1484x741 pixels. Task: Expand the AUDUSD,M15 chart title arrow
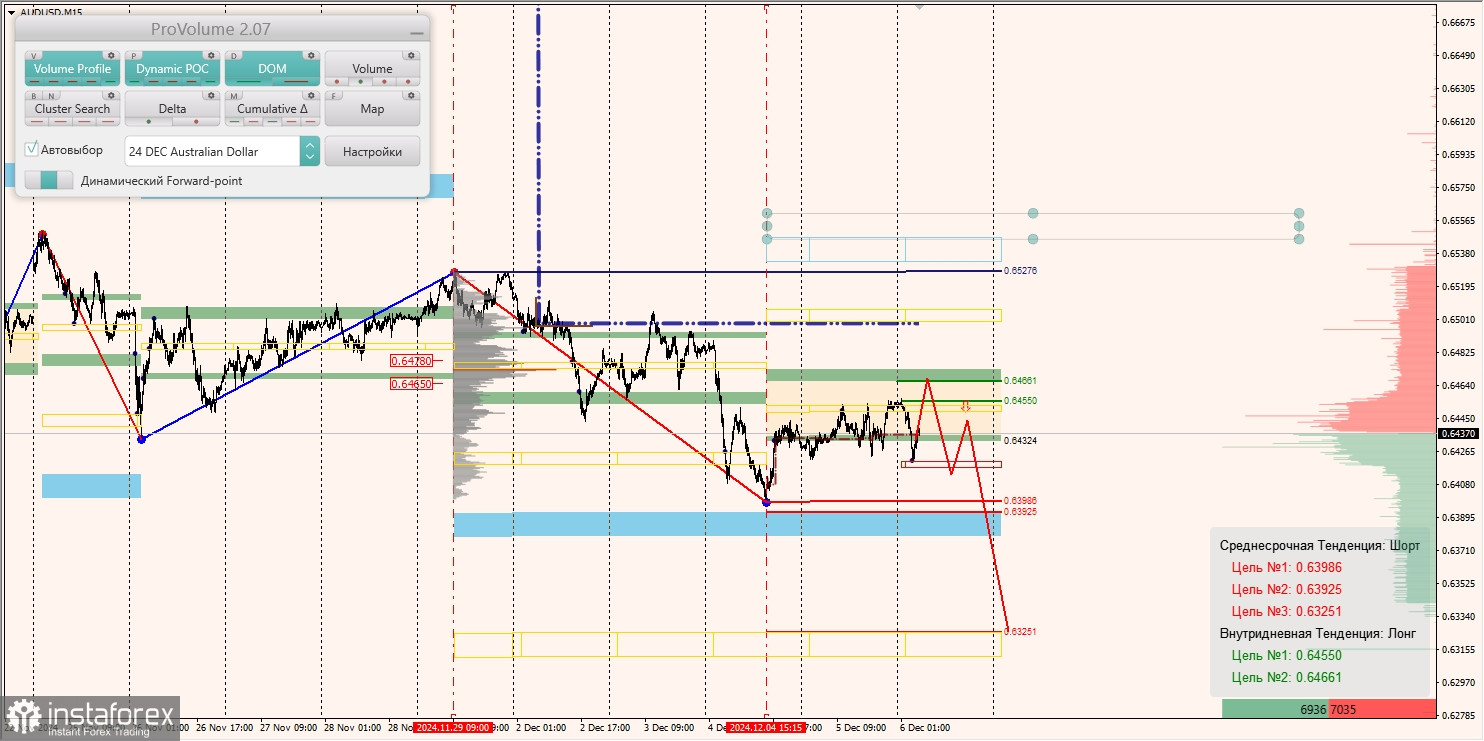[x=11, y=12]
